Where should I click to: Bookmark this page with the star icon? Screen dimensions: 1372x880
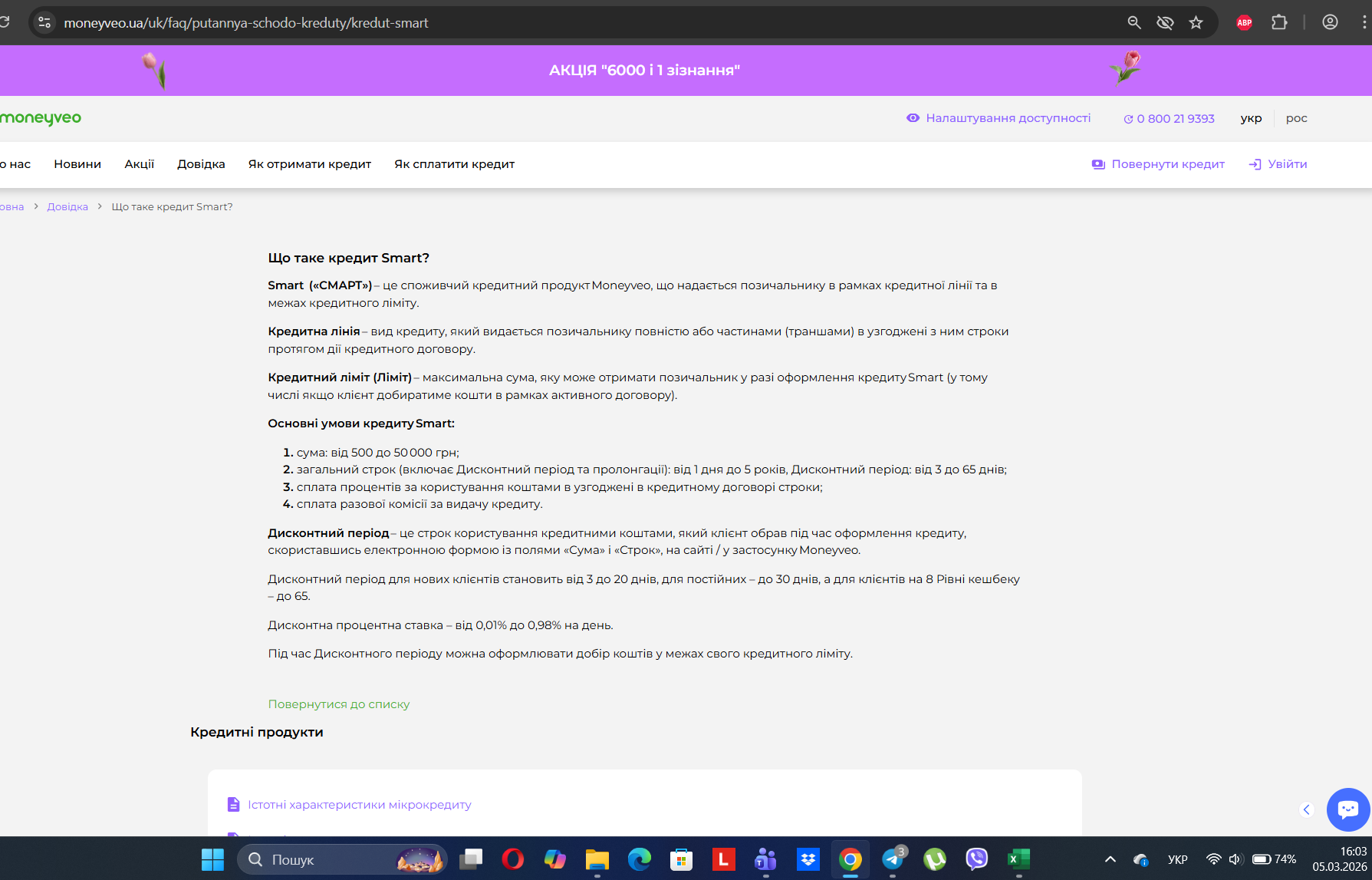coord(1196,23)
